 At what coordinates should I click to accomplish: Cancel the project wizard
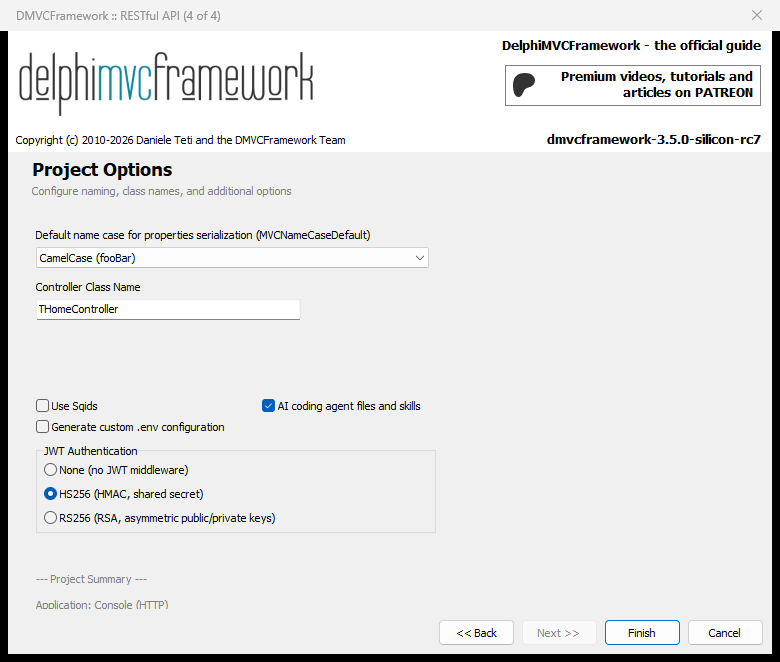725,633
